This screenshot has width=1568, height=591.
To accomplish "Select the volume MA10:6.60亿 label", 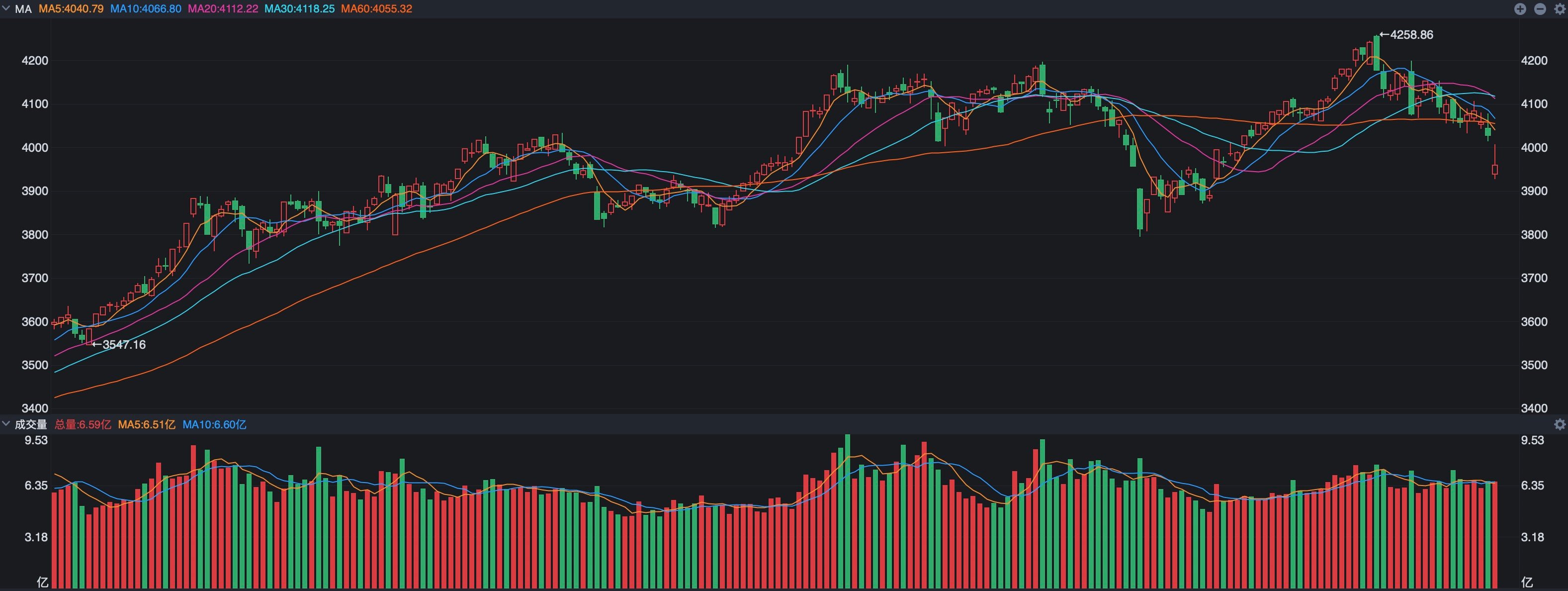I will [214, 425].
